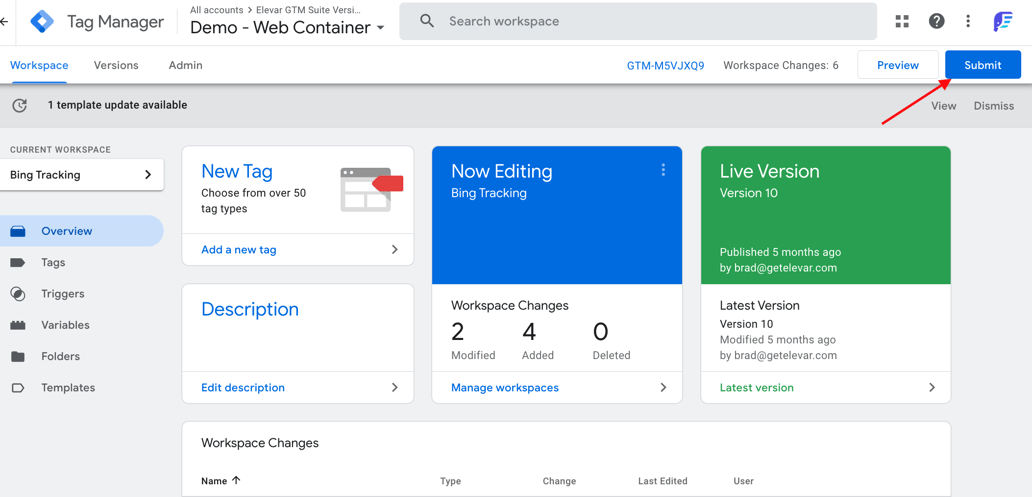
Task: Click the Submit button
Action: [983, 65]
